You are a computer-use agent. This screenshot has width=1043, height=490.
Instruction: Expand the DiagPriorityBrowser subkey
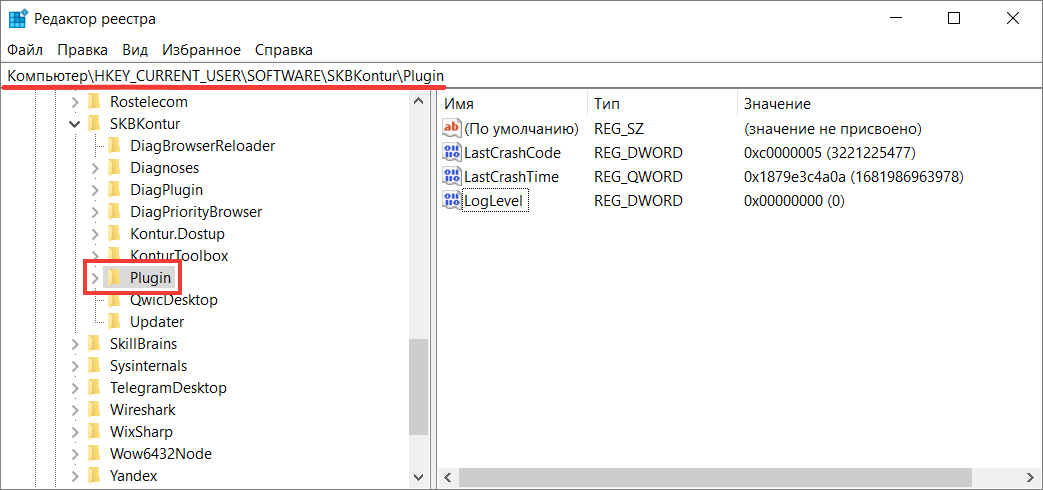tap(94, 212)
